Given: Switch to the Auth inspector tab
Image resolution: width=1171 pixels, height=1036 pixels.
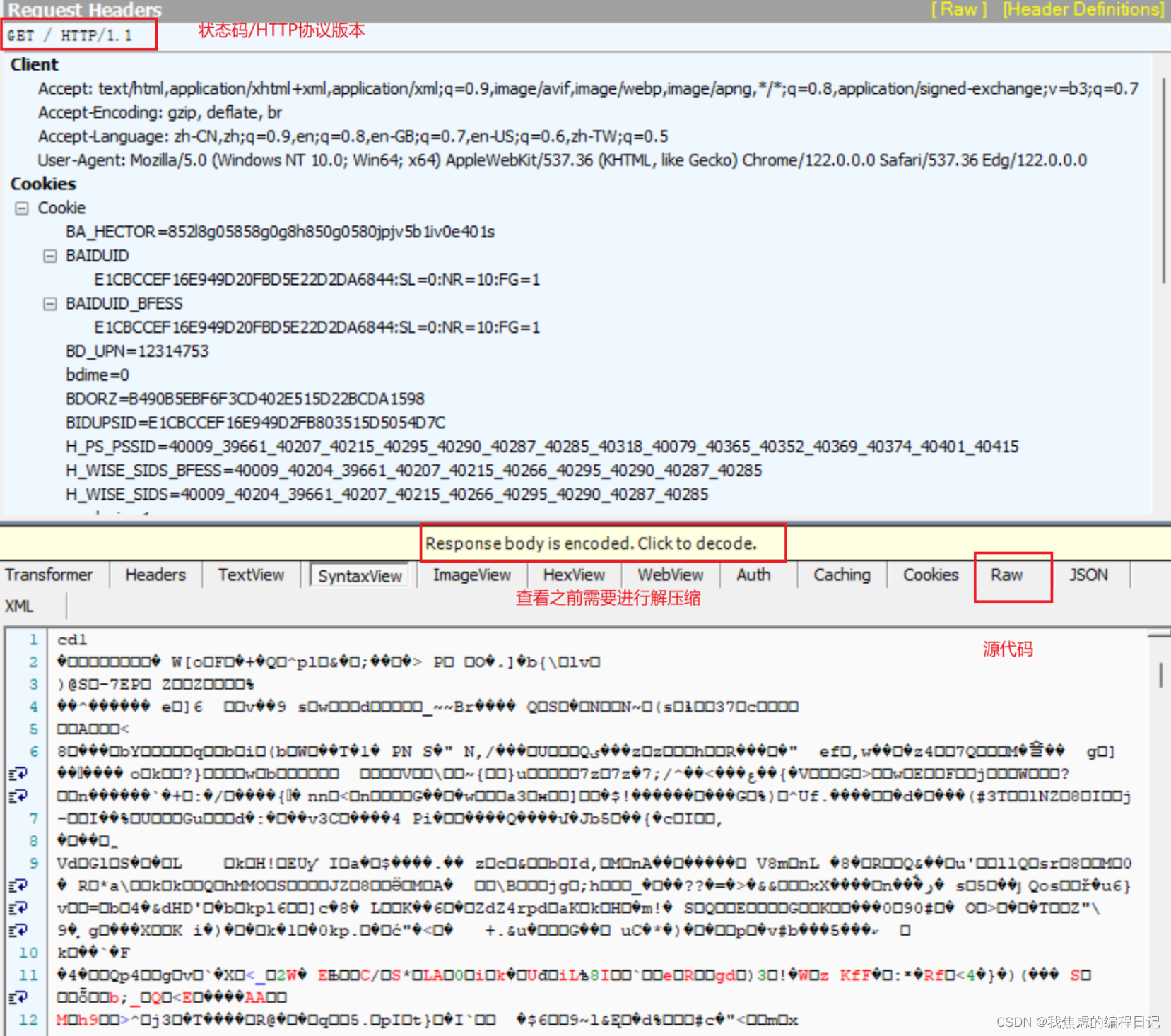Looking at the screenshot, I should 753,575.
